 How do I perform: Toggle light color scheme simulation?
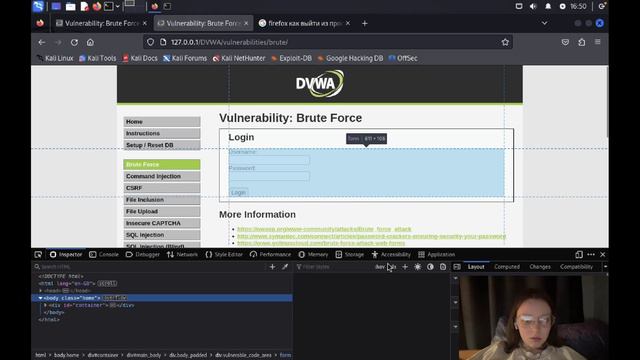point(418,267)
